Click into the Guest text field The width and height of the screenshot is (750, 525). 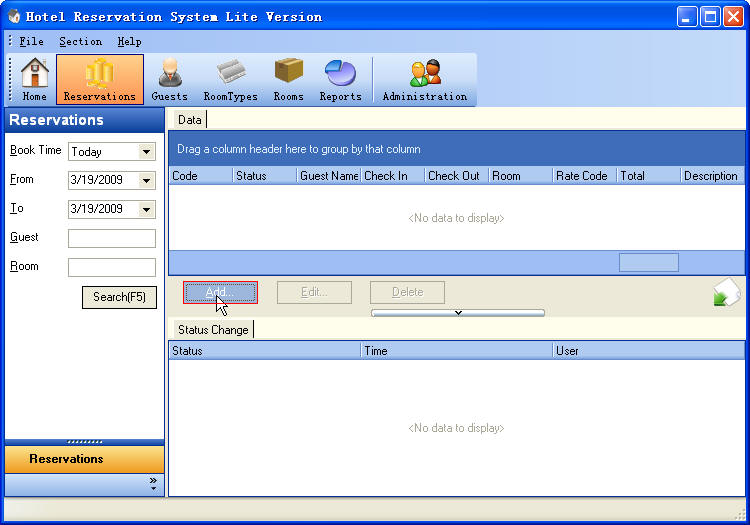[111, 239]
